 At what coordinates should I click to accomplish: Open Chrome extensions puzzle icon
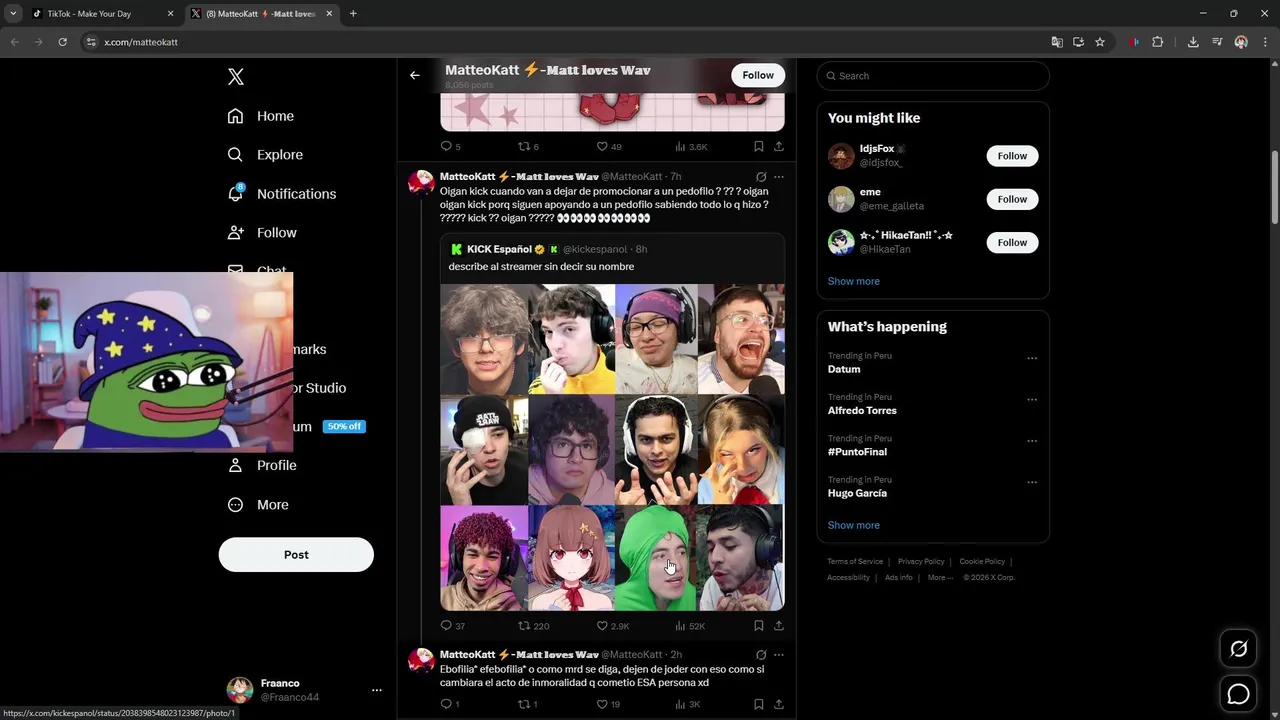click(x=1158, y=42)
